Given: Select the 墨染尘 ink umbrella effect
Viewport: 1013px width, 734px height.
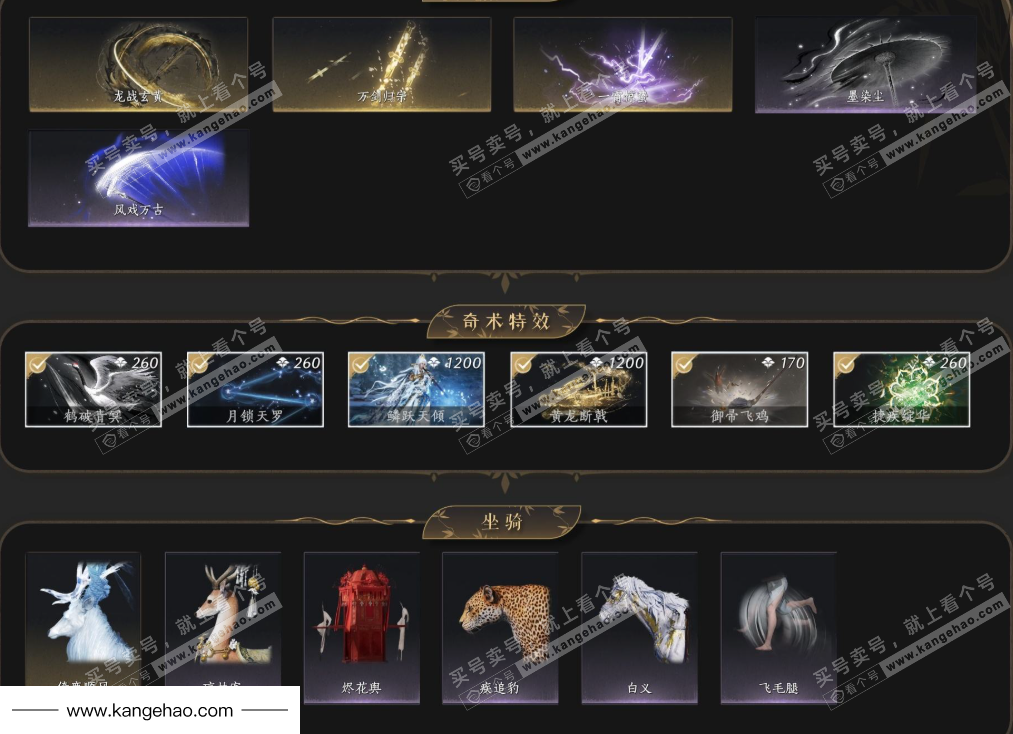Looking at the screenshot, I should tap(865, 64).
